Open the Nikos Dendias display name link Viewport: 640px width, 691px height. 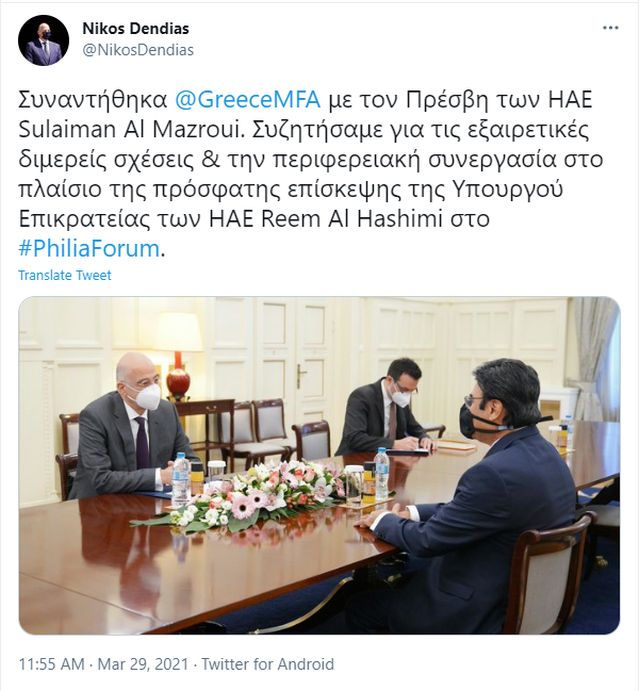pyautogui.click(x=136, y=29)
